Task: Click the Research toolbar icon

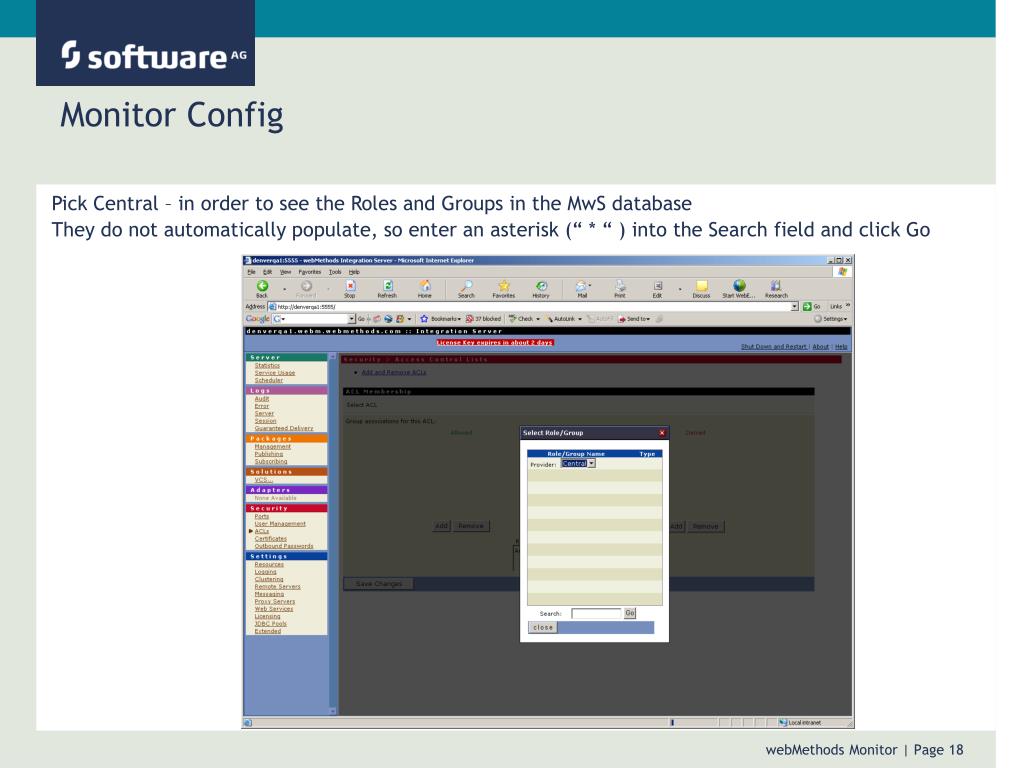Action: click(x=776, y=286)
